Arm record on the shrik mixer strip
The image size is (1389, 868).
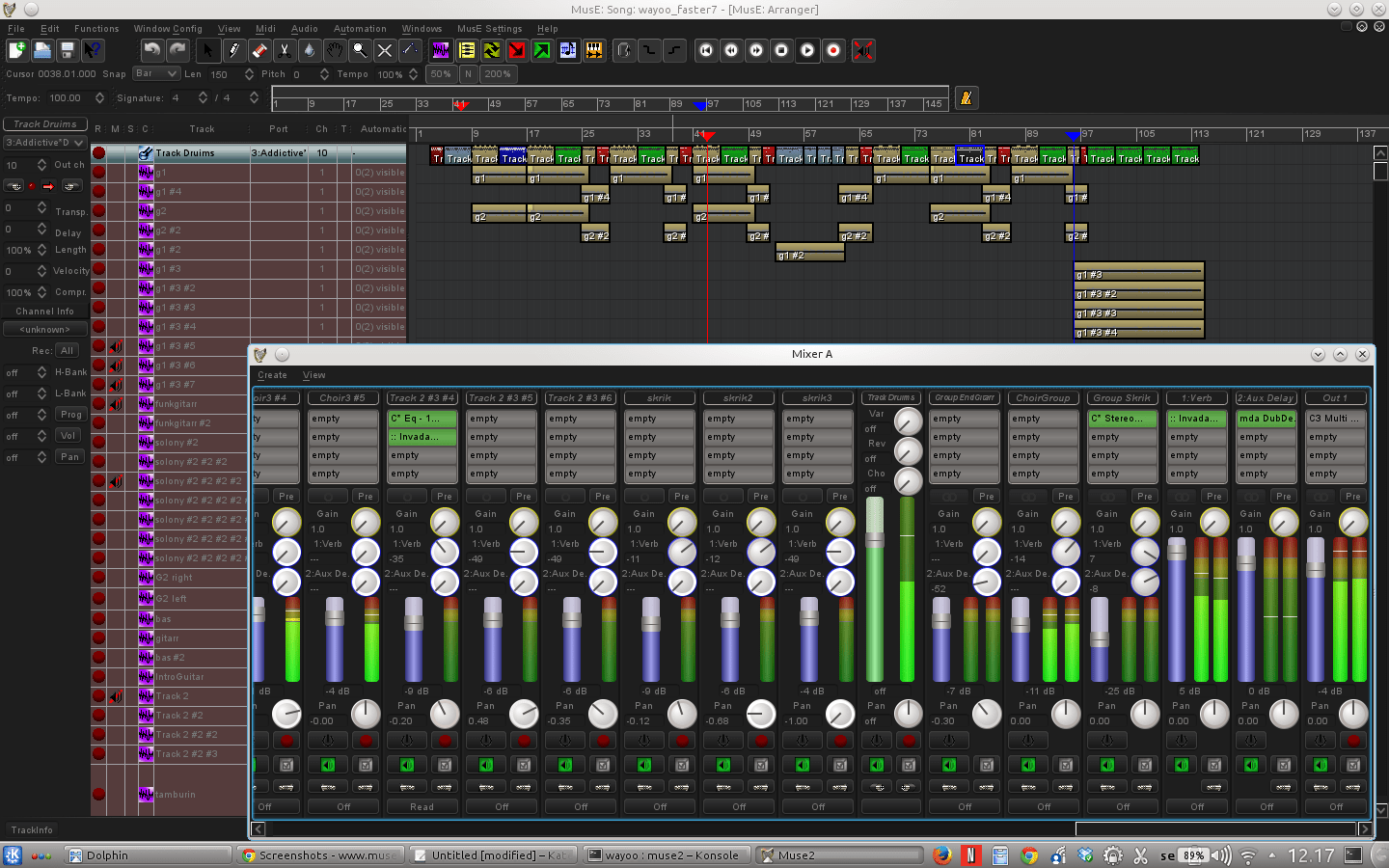(x=682, y=741)
